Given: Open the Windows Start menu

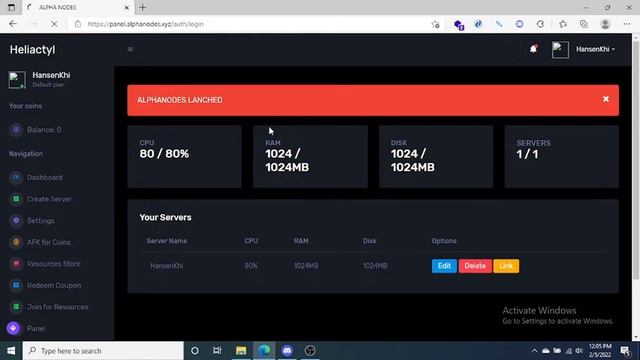Looking at the screenshot, I should (11, 351).
